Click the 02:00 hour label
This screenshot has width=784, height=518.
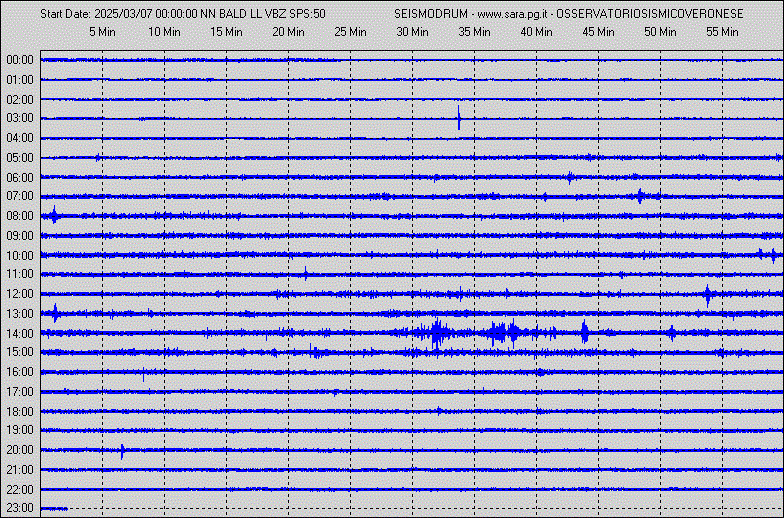click(x=20, y=100)
